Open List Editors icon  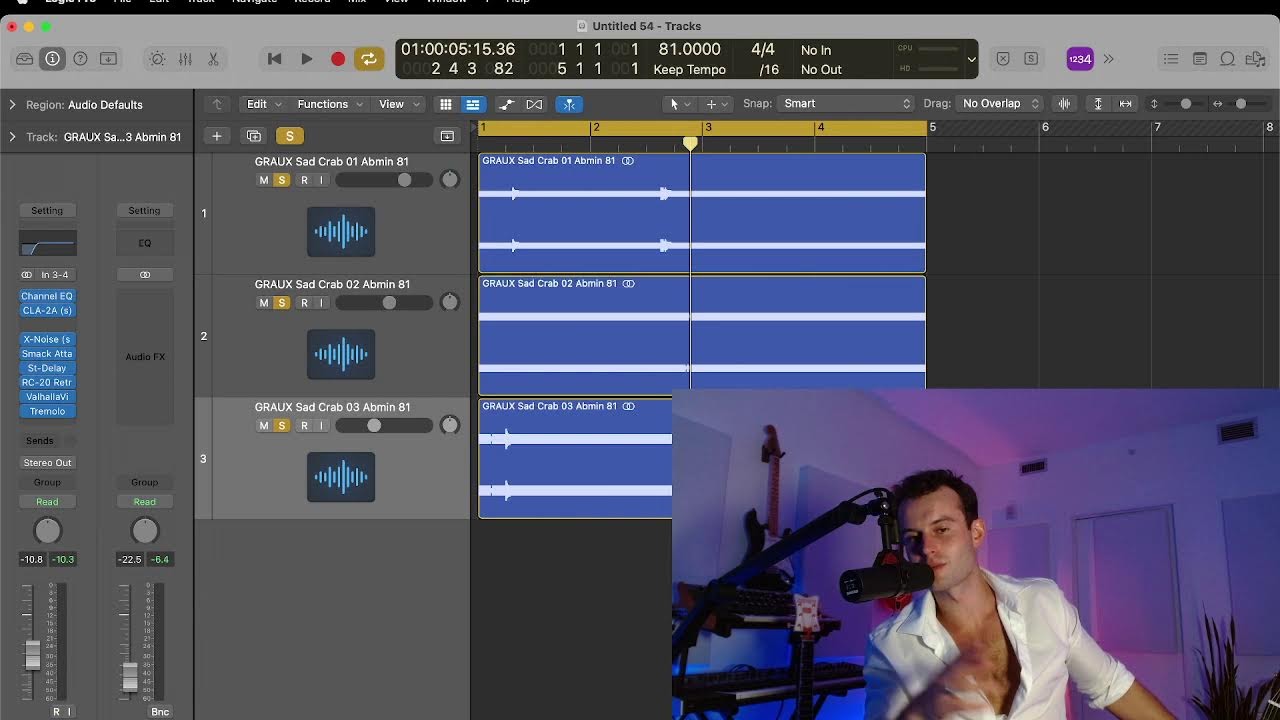(x=1171, y=59)
